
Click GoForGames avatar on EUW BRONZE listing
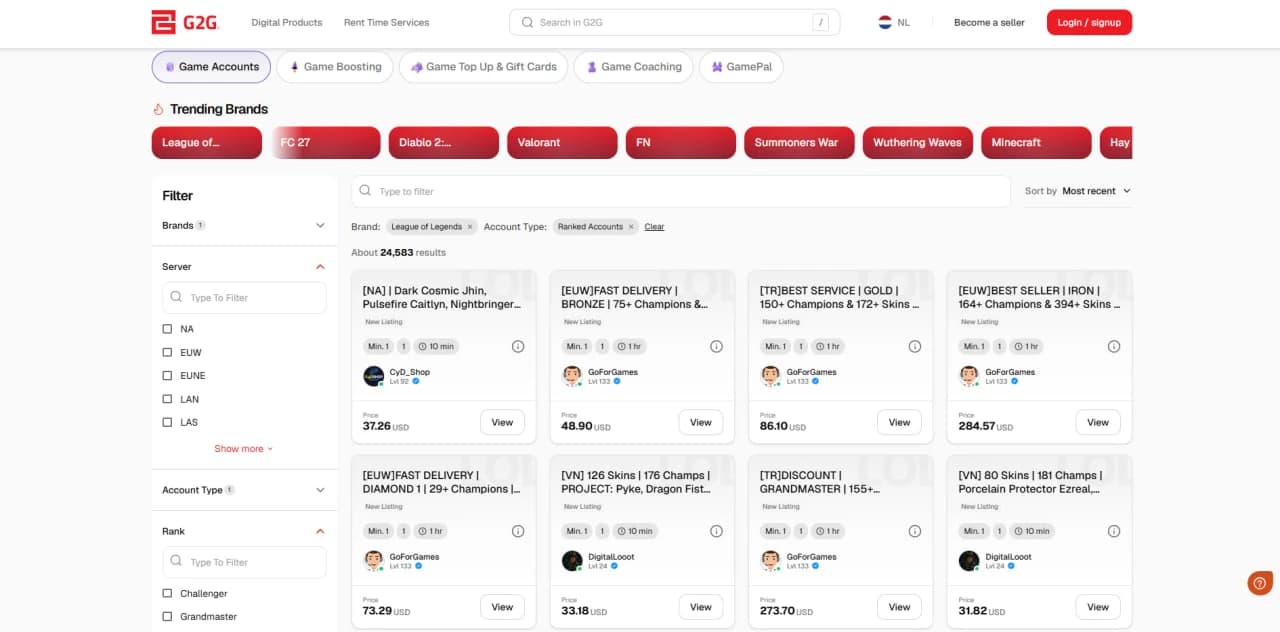click(x=572, y=376)
